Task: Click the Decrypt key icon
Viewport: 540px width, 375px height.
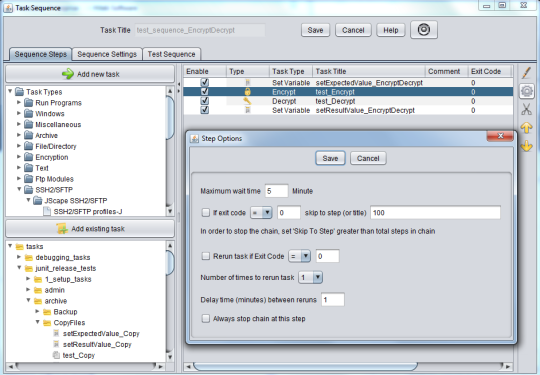Action: pyautogui.click(x=247, y=101)
